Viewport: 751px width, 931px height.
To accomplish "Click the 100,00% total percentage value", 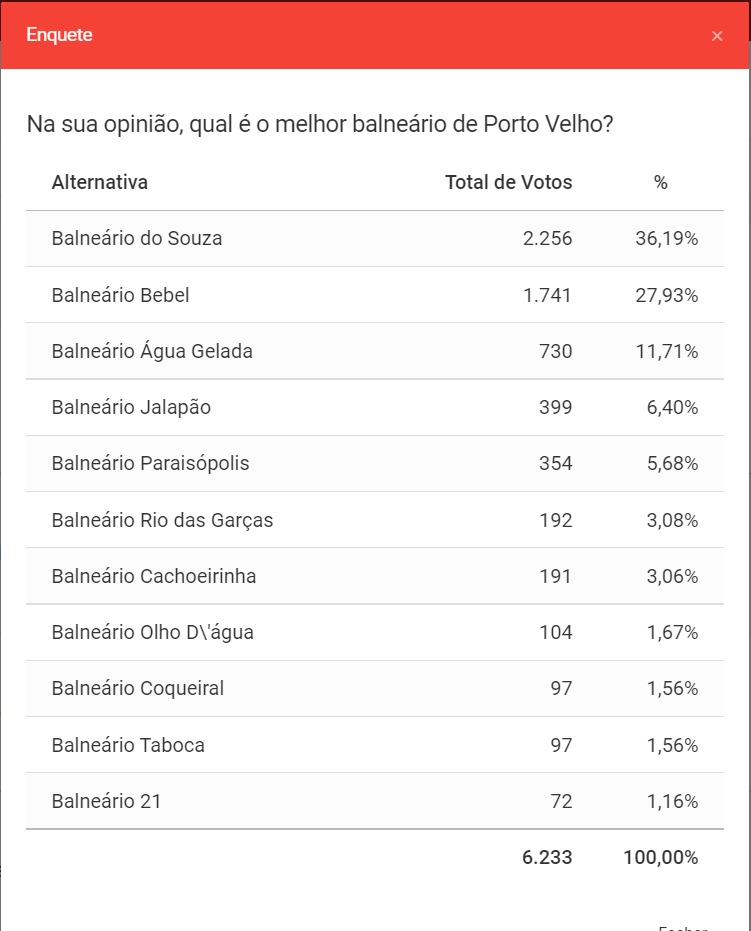I will pyautogui.click(x=659, y=857).
